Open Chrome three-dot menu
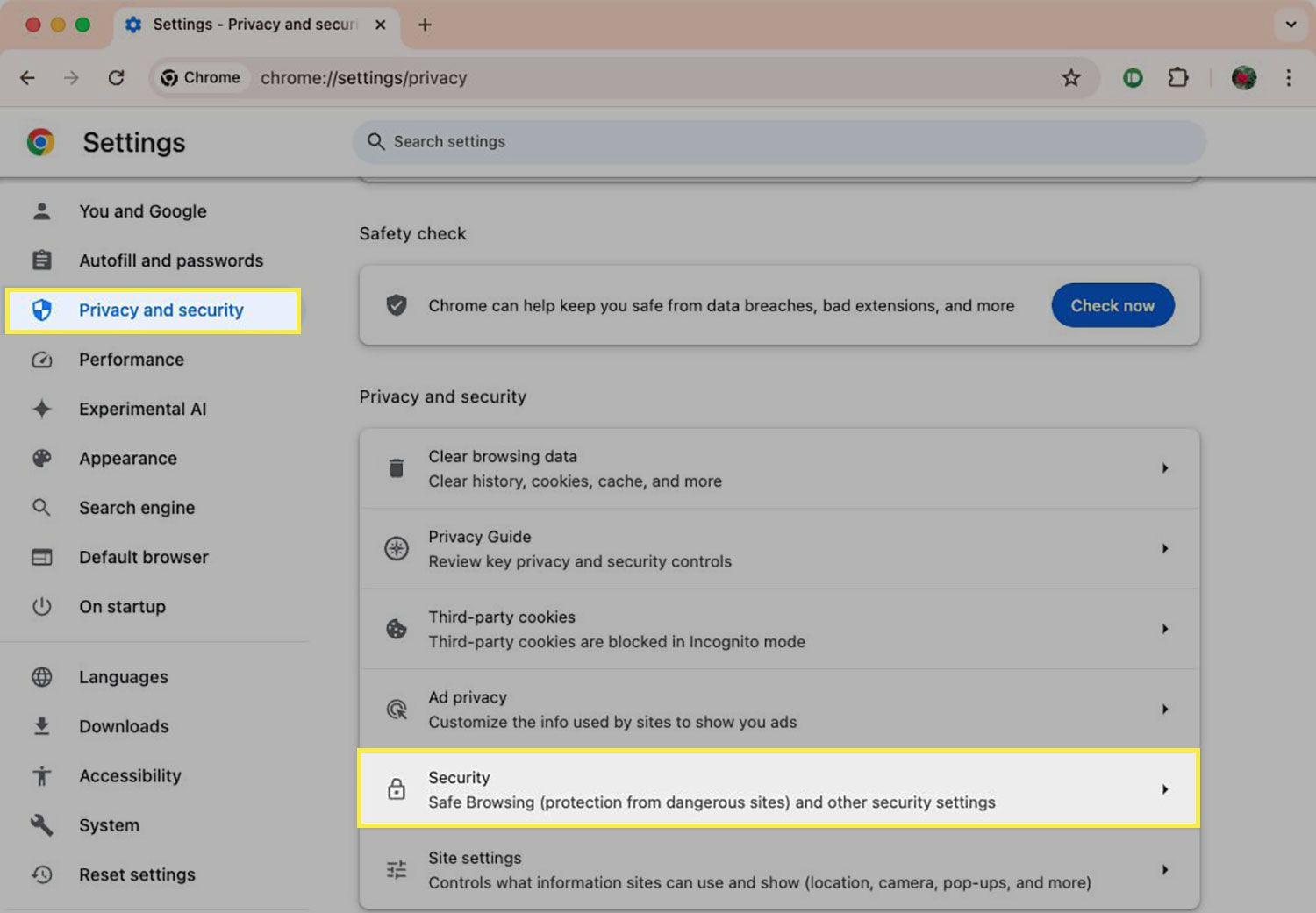The width and height of the screenshot is (1316, 913). [x=1288, y=78]
